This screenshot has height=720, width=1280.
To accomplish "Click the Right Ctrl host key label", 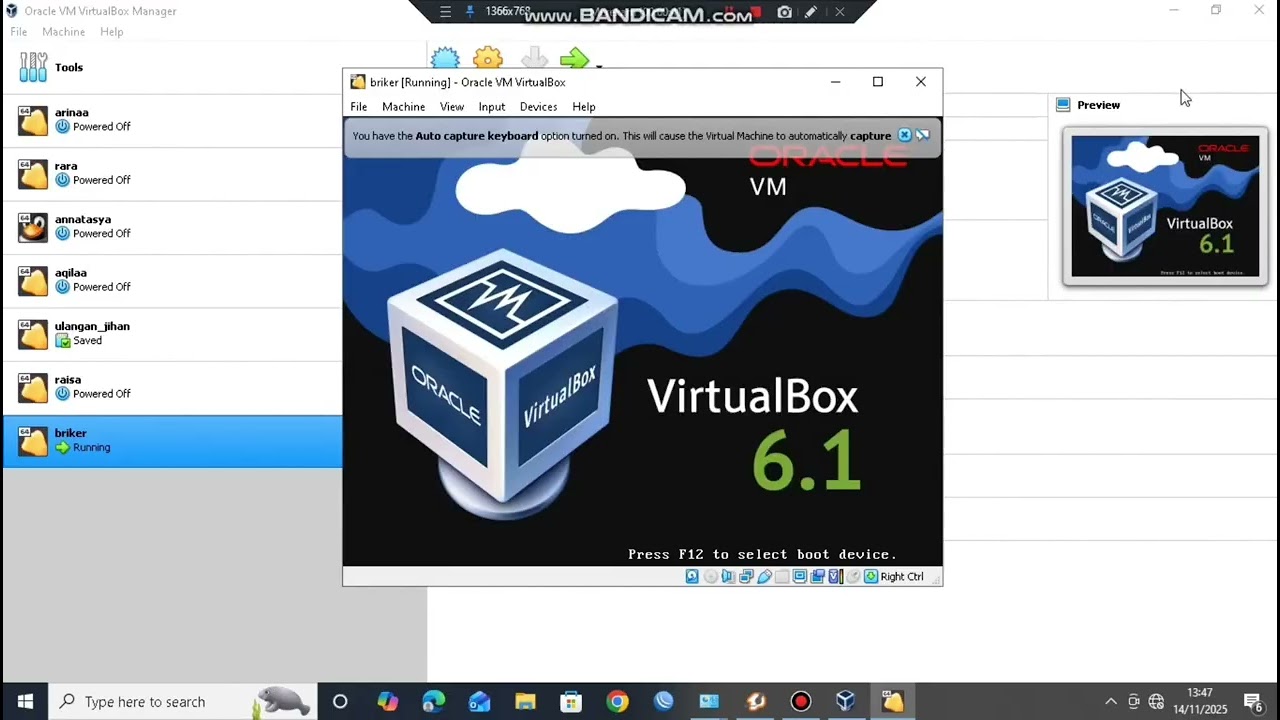I will (x=902, y=577).
